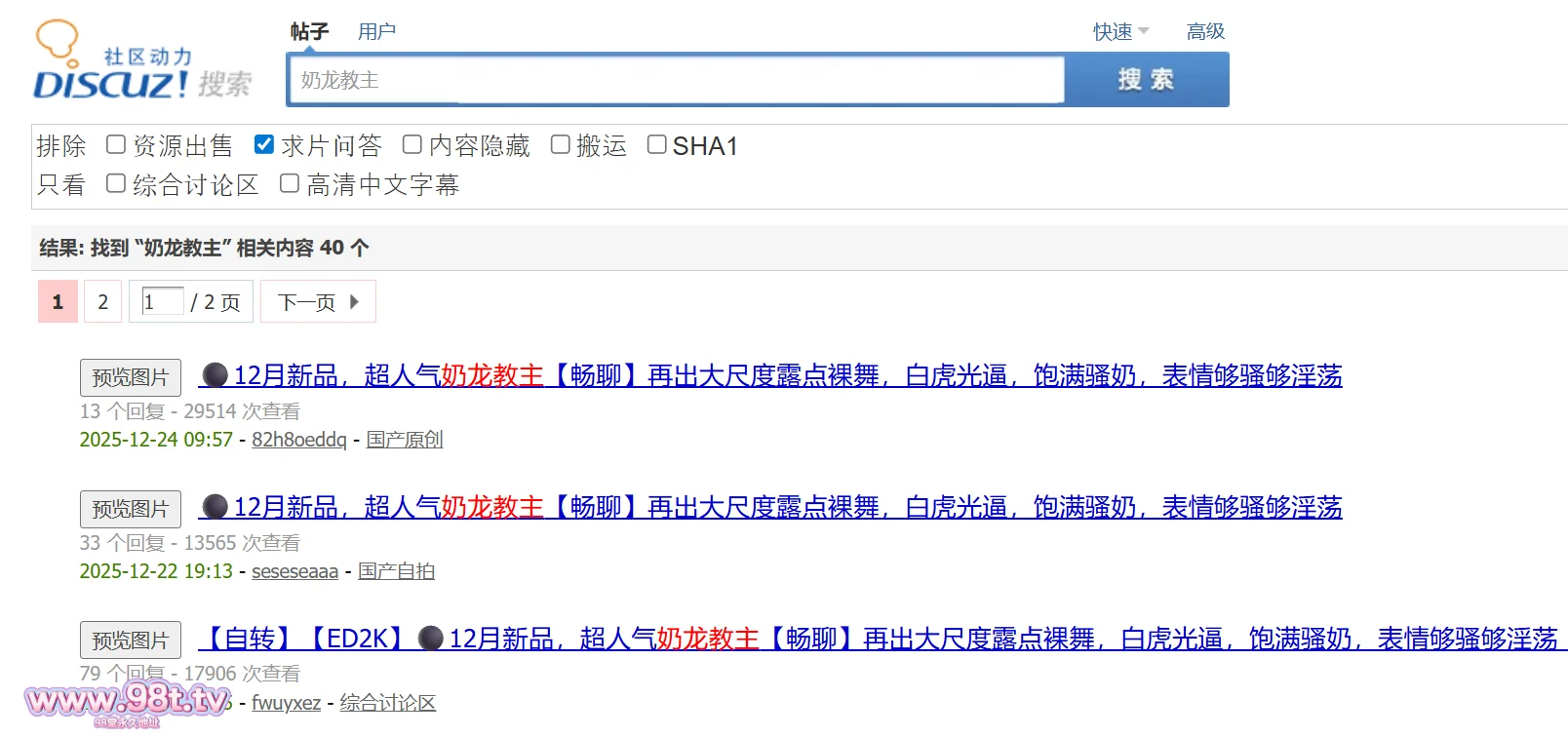The image size is (1568, 737).
Task: Expand the 快速 search dropdown
Action: point(1120,31)
